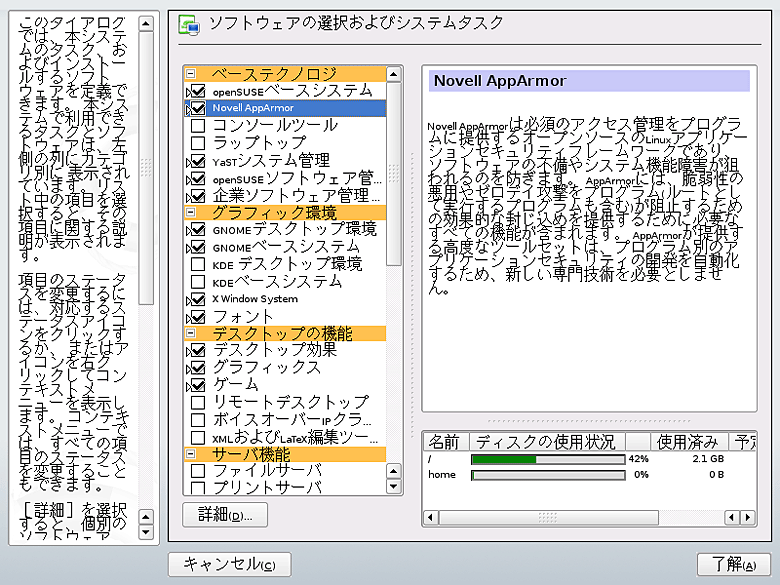The width and height of the screenshot is (780, 585).
Task: Uncheck 企業ソフトウェア管理 checkbox
Action: pyautogui.click(x=198, y=195)
